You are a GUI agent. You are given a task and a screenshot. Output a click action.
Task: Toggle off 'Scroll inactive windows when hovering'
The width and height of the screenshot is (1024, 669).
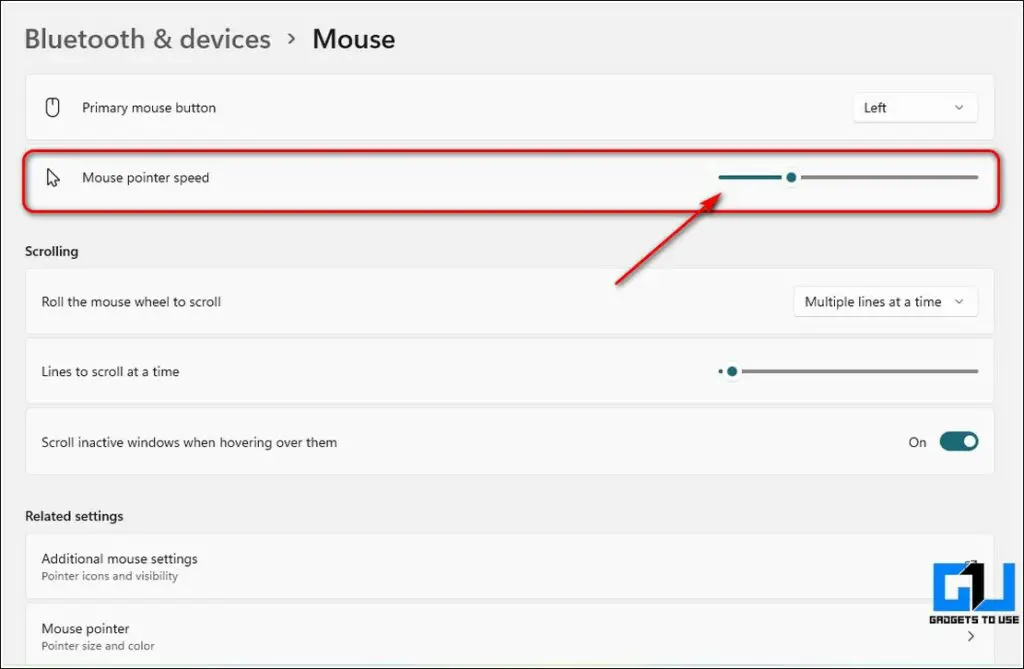[958, 441]
